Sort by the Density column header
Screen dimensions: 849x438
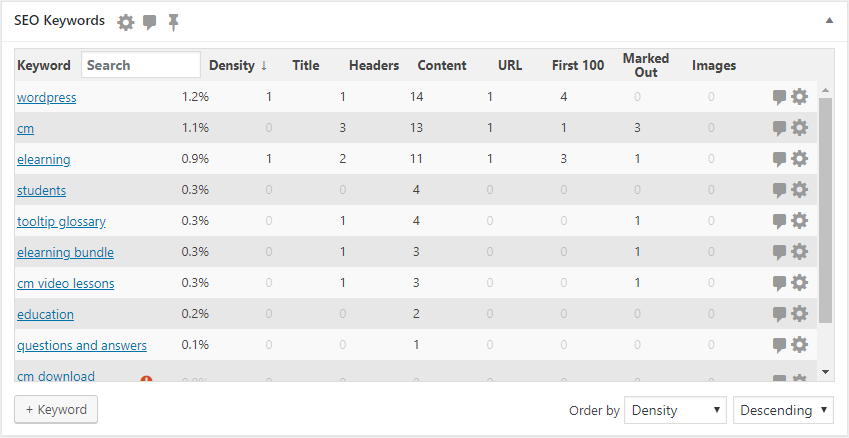click(238, 65)
